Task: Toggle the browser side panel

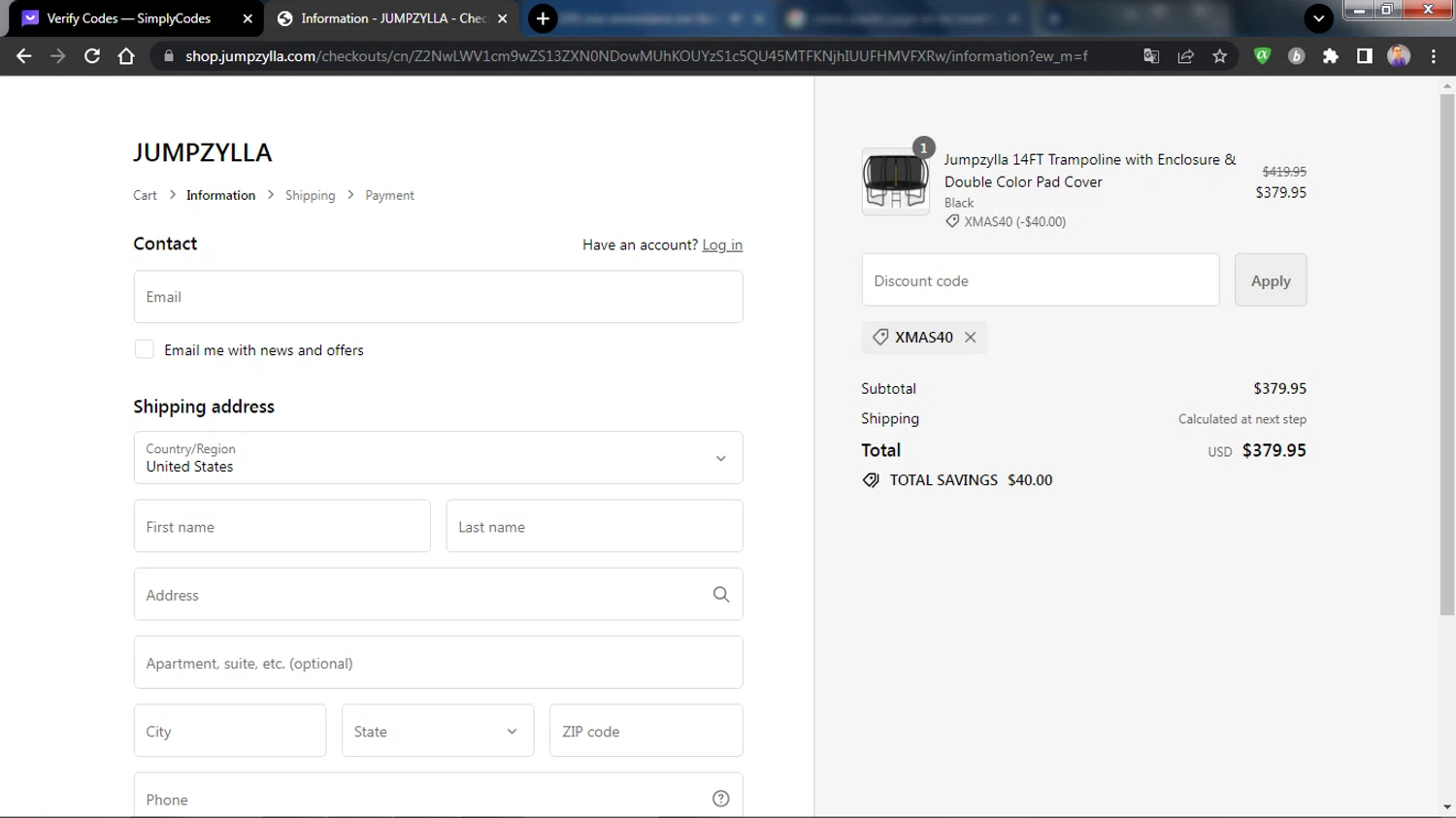Action: [x=1364, y=56]
